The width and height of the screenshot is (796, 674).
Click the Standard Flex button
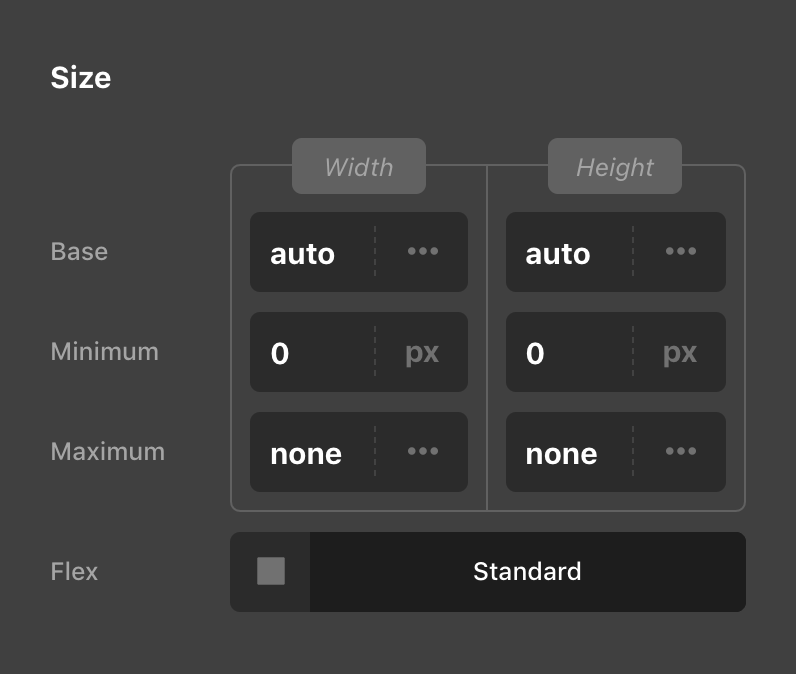pos(527,572)
